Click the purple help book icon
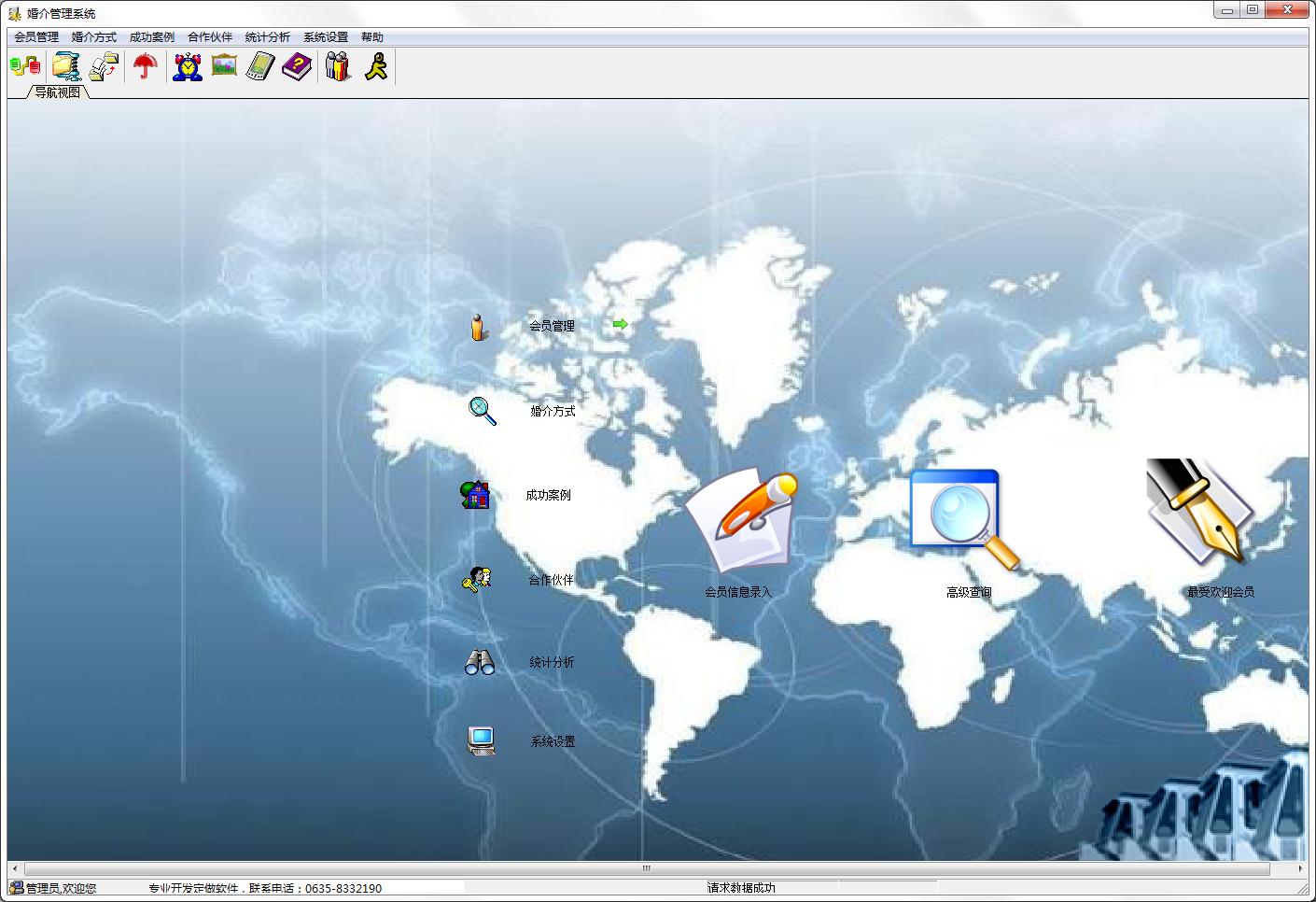The height and width of the screenshot is (902, 1316). pos(297,66)
